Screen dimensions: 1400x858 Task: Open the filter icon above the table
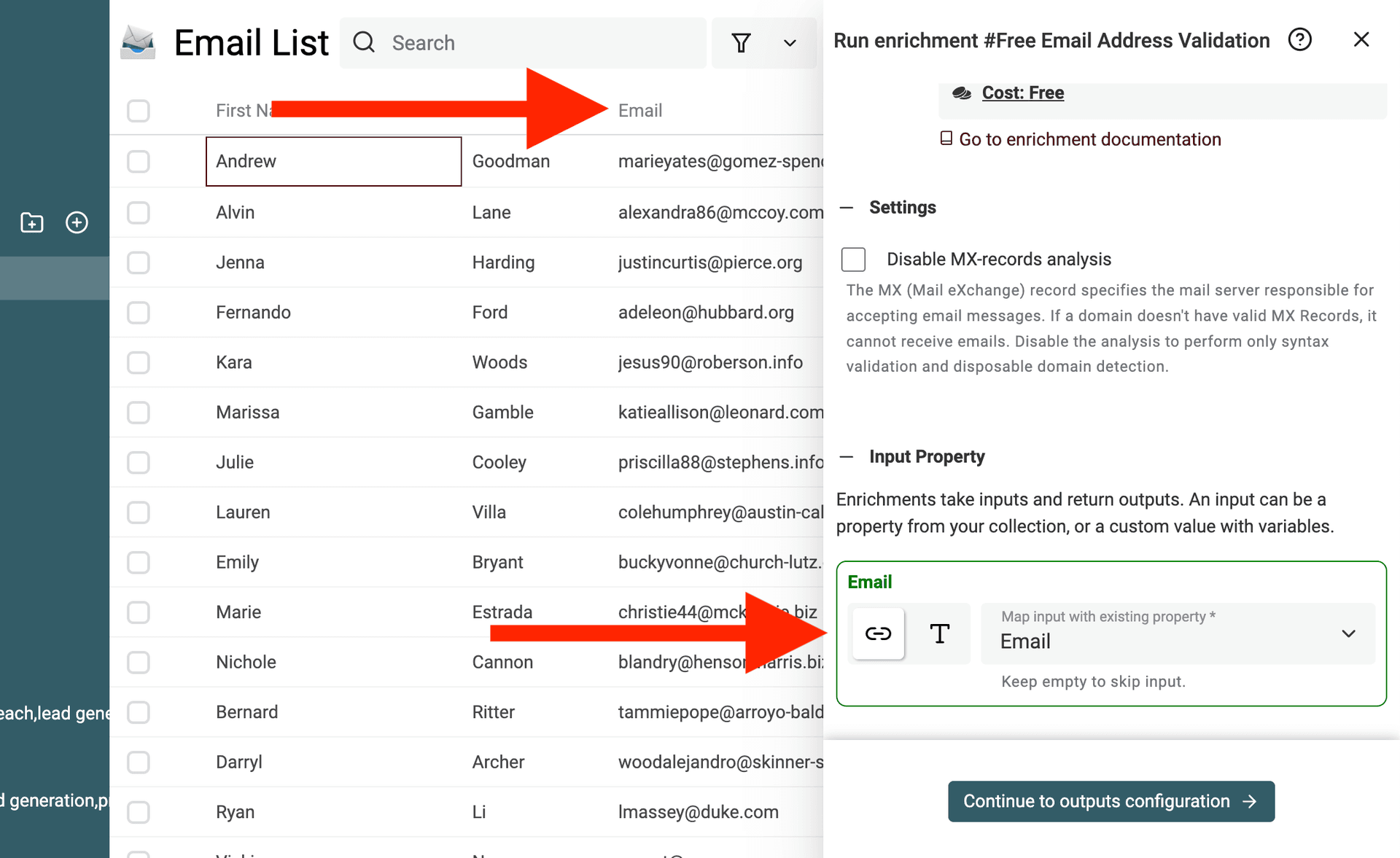742,43
